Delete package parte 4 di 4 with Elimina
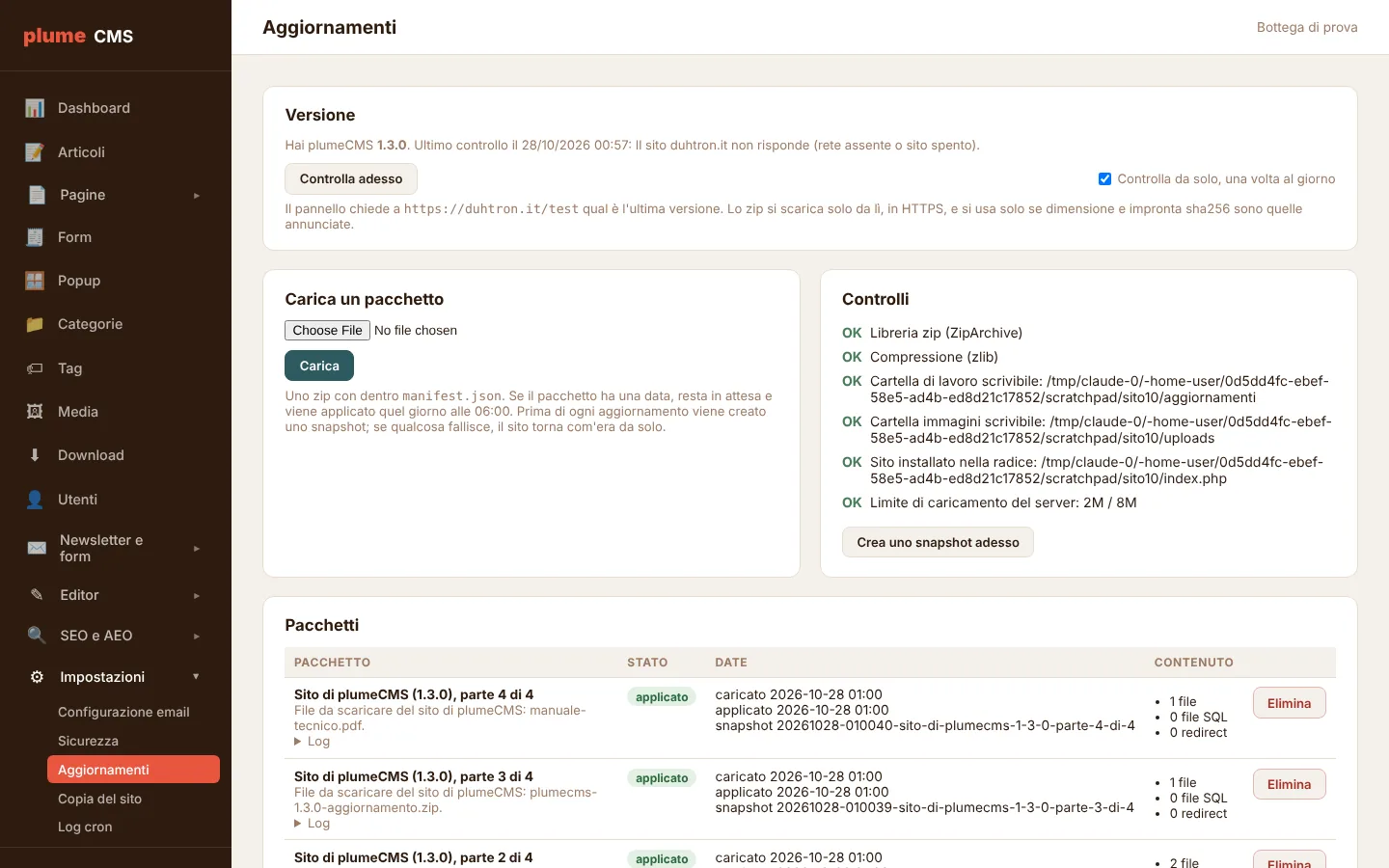 pos(1289,703)
